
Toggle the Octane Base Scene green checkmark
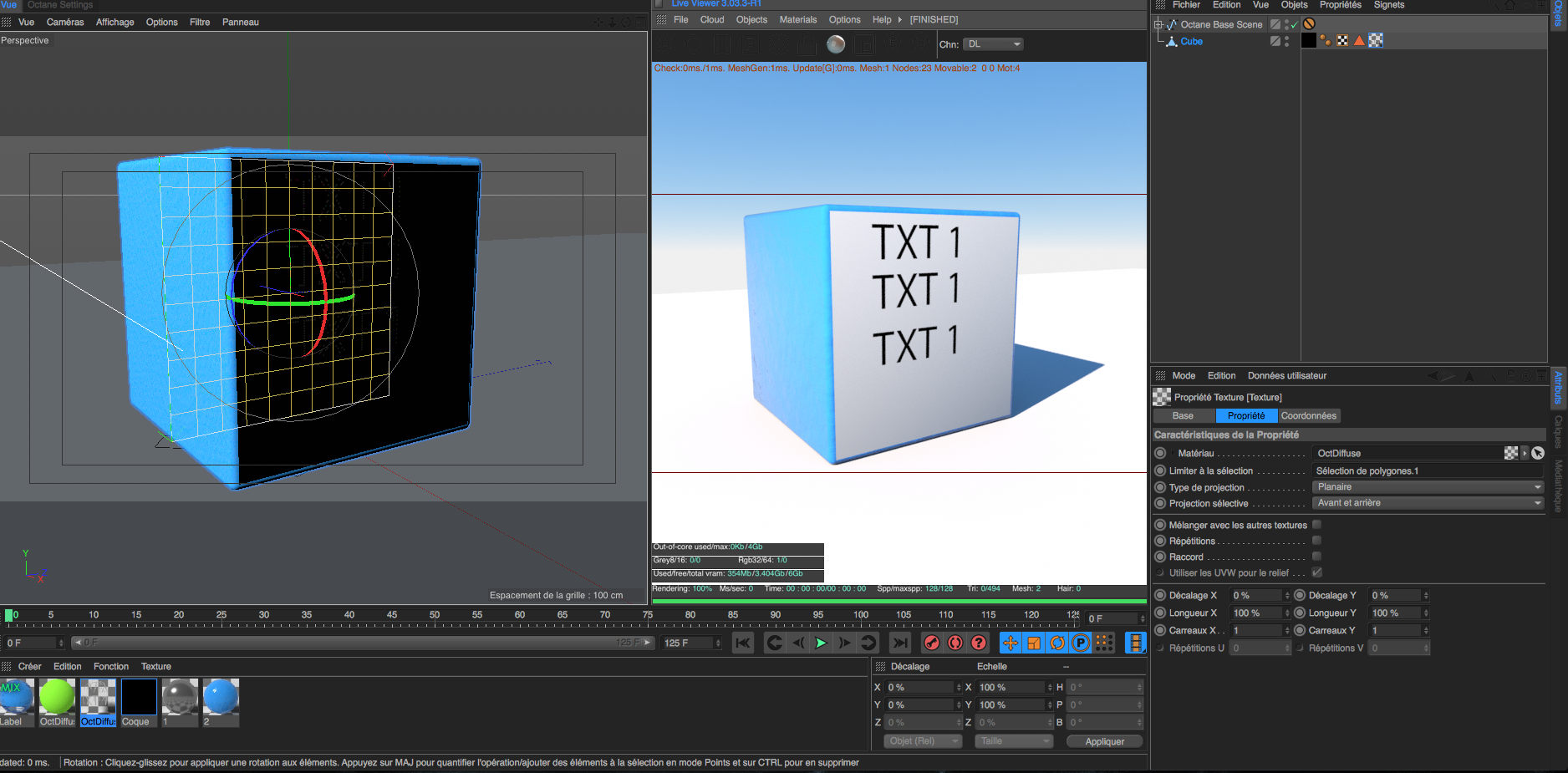pos(1295,25)
